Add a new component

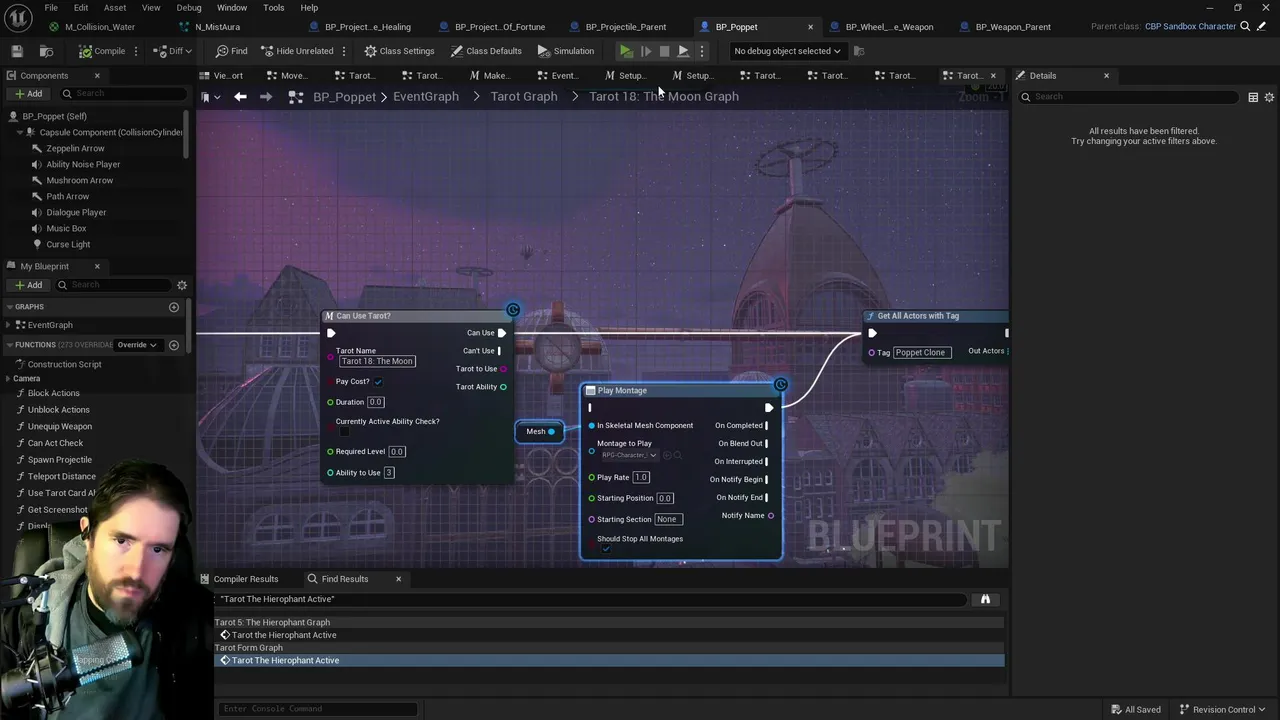tap(28, 94)
